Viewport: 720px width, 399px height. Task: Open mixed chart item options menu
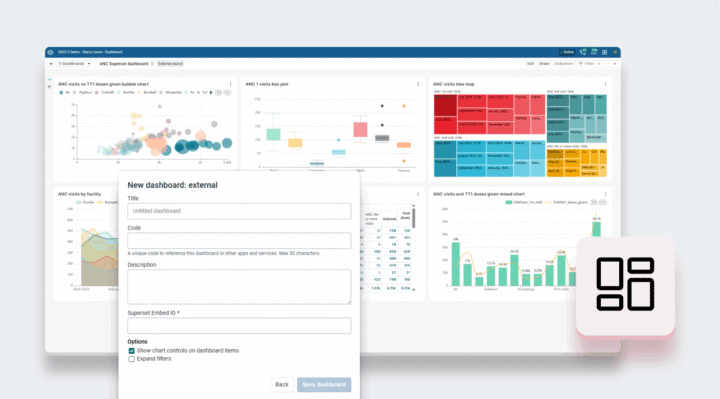(x=605, y=194)
